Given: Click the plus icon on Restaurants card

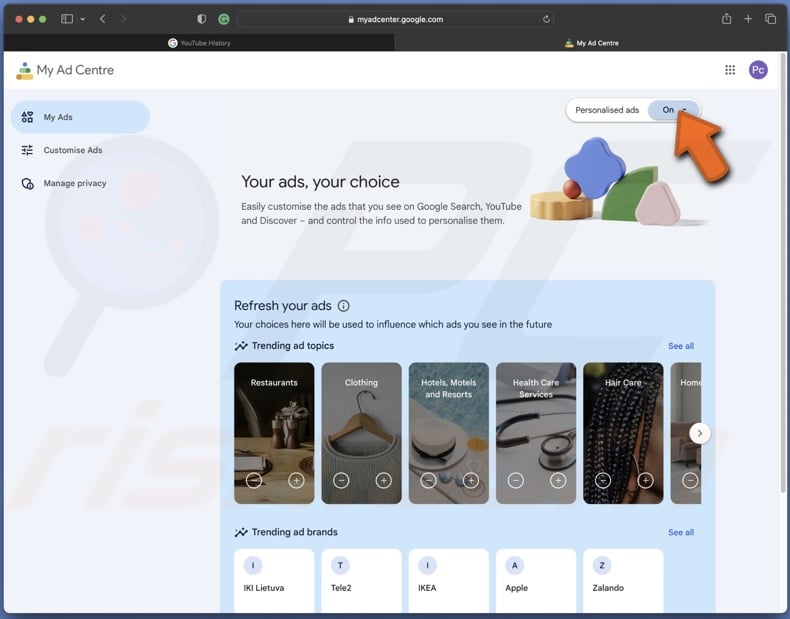Looking at the screenshot, I should [296, 481].
